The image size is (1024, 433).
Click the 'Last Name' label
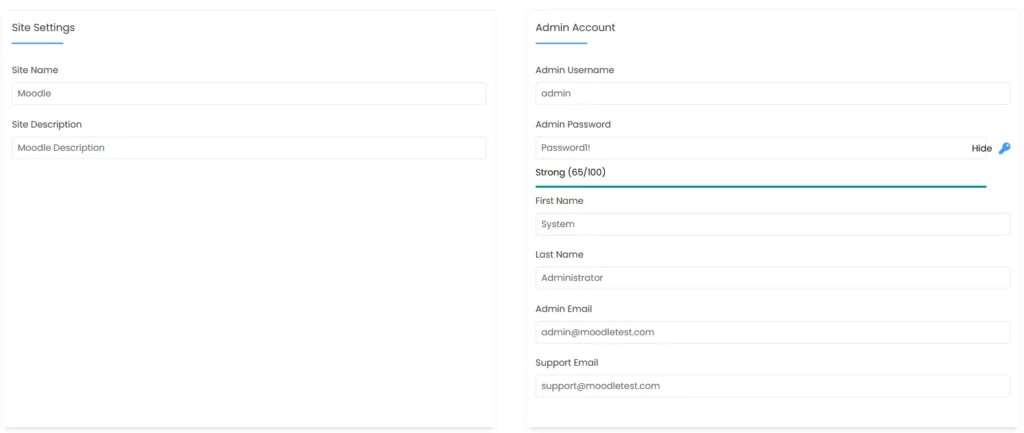(559, 255)
